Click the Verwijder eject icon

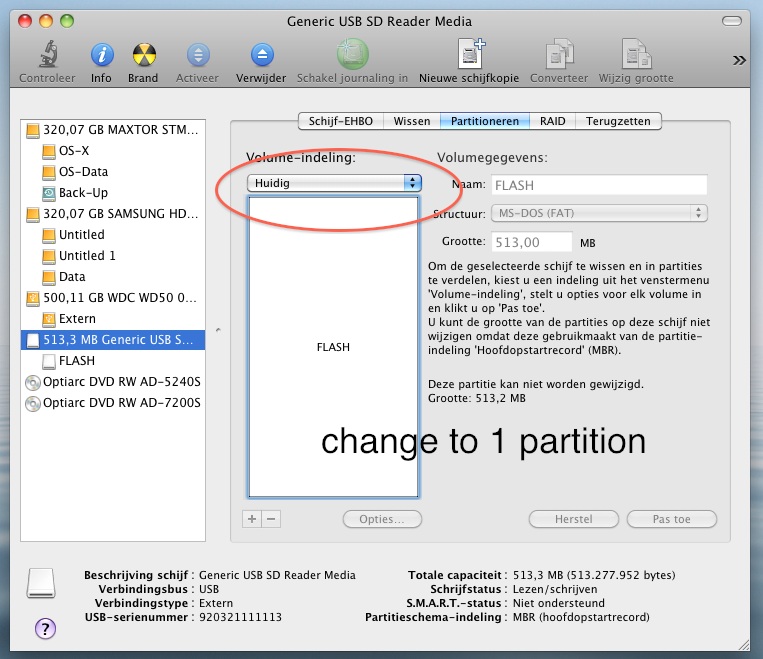click(262, 55)
